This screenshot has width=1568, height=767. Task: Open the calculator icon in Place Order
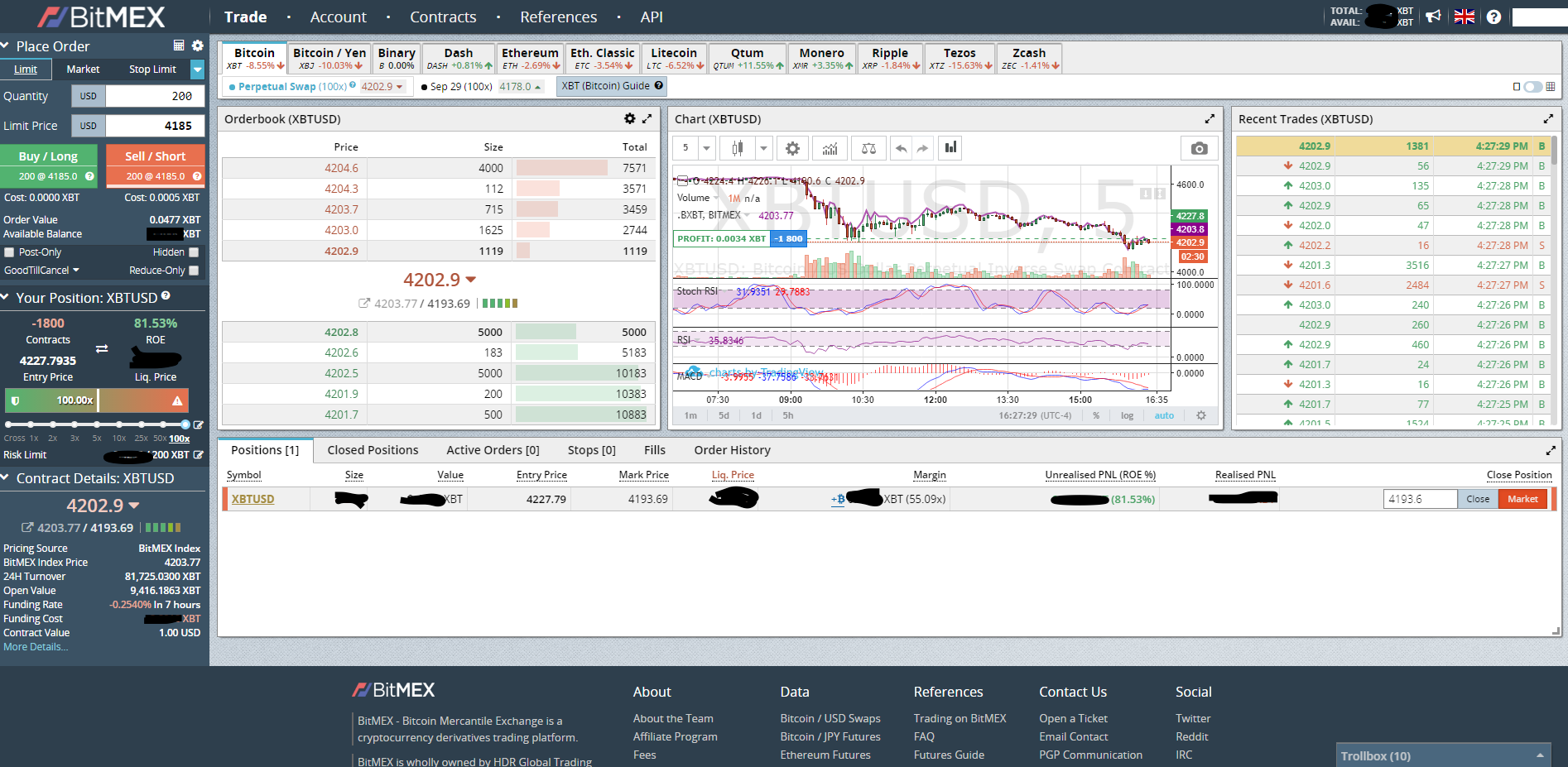[179, 46]
